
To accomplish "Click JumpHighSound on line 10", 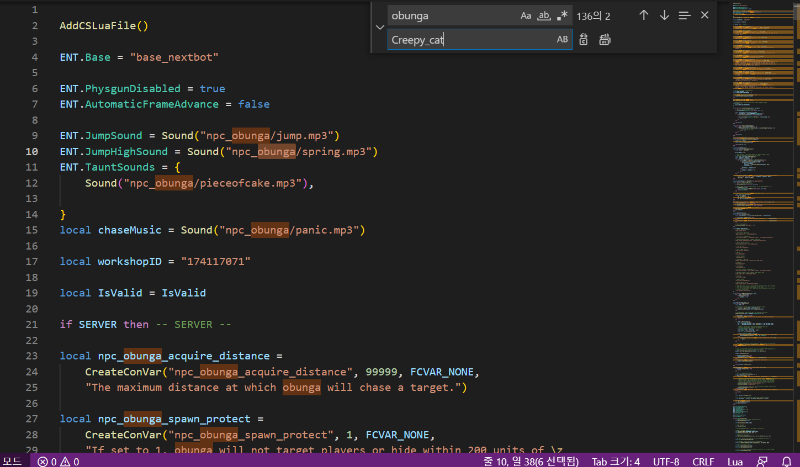I will coord(126,152).
